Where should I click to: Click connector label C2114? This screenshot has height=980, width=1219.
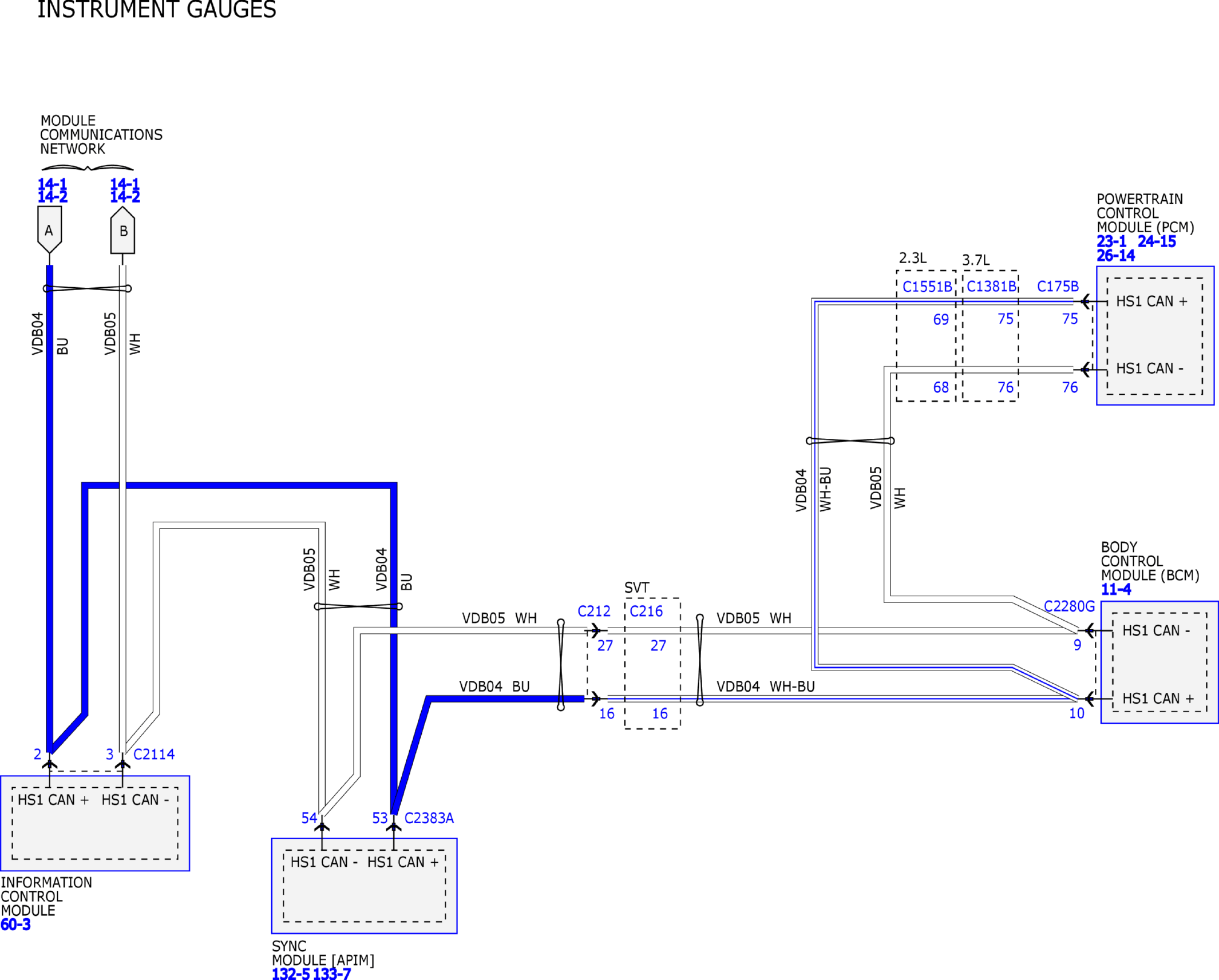point(153,754)
